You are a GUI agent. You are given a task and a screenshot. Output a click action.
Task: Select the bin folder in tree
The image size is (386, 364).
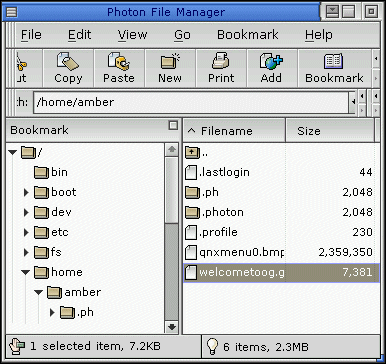click(x=51, y=172)
